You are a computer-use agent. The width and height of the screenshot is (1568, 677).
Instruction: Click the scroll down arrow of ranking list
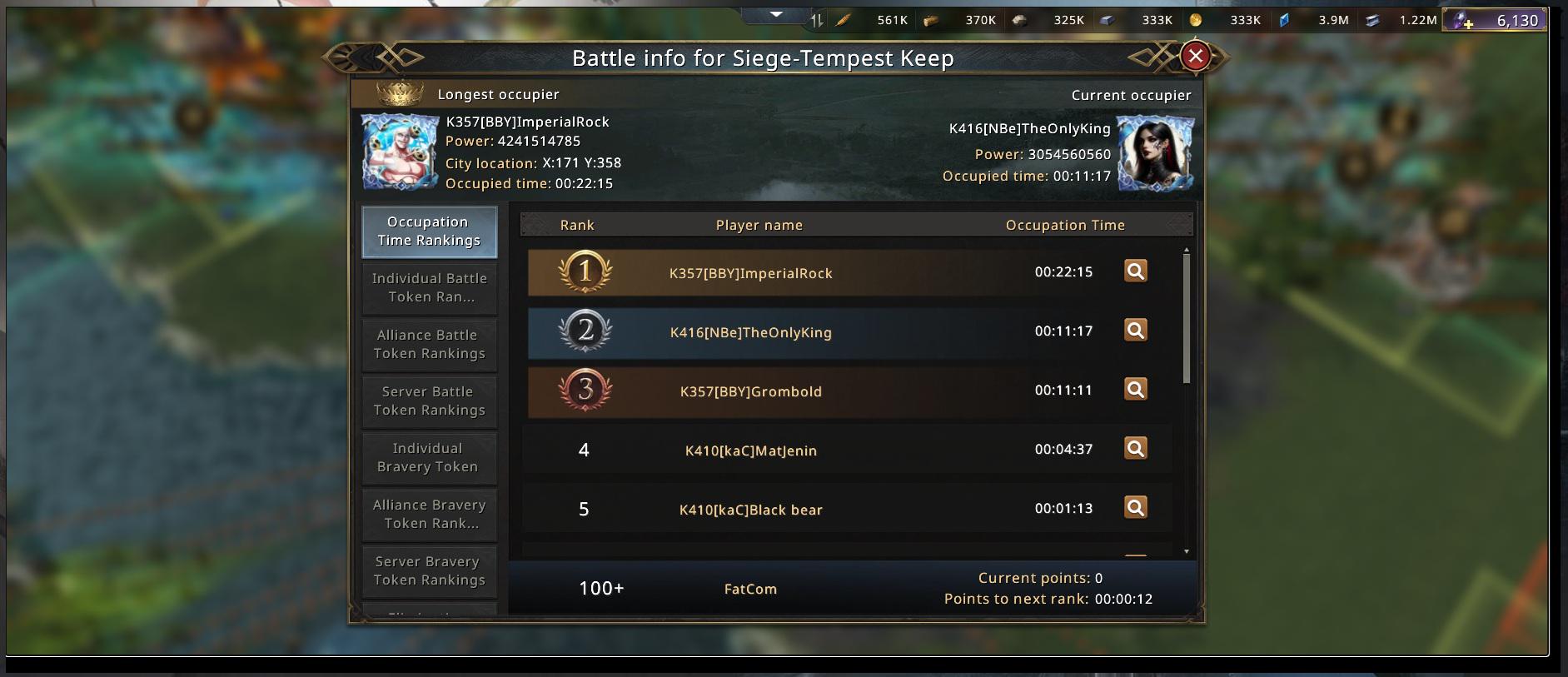1187,551
